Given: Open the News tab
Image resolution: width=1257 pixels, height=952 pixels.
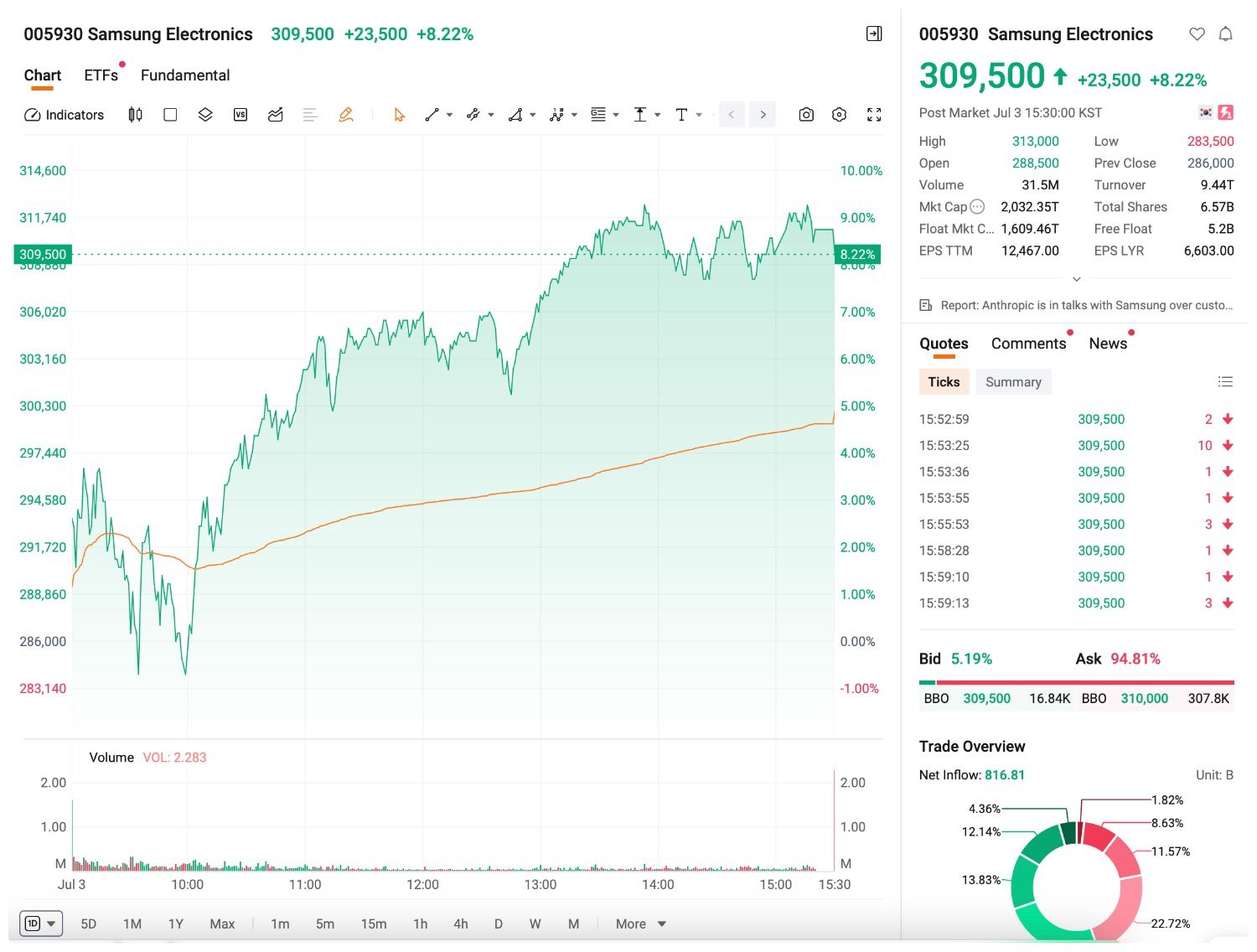Looking at the screenshot, I should point(1108,344).
